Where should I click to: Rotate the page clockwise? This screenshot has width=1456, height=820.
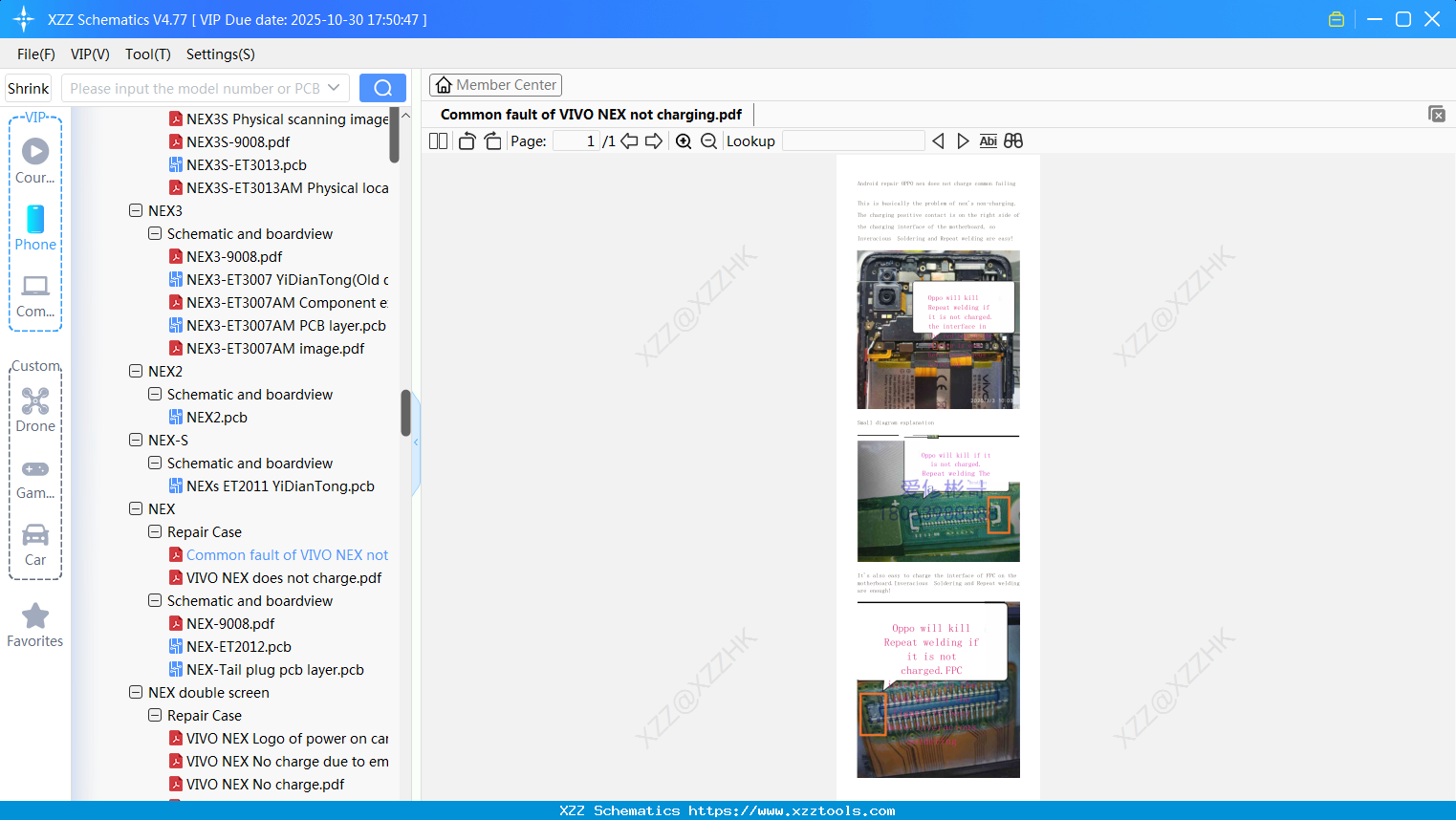(493, 141)
